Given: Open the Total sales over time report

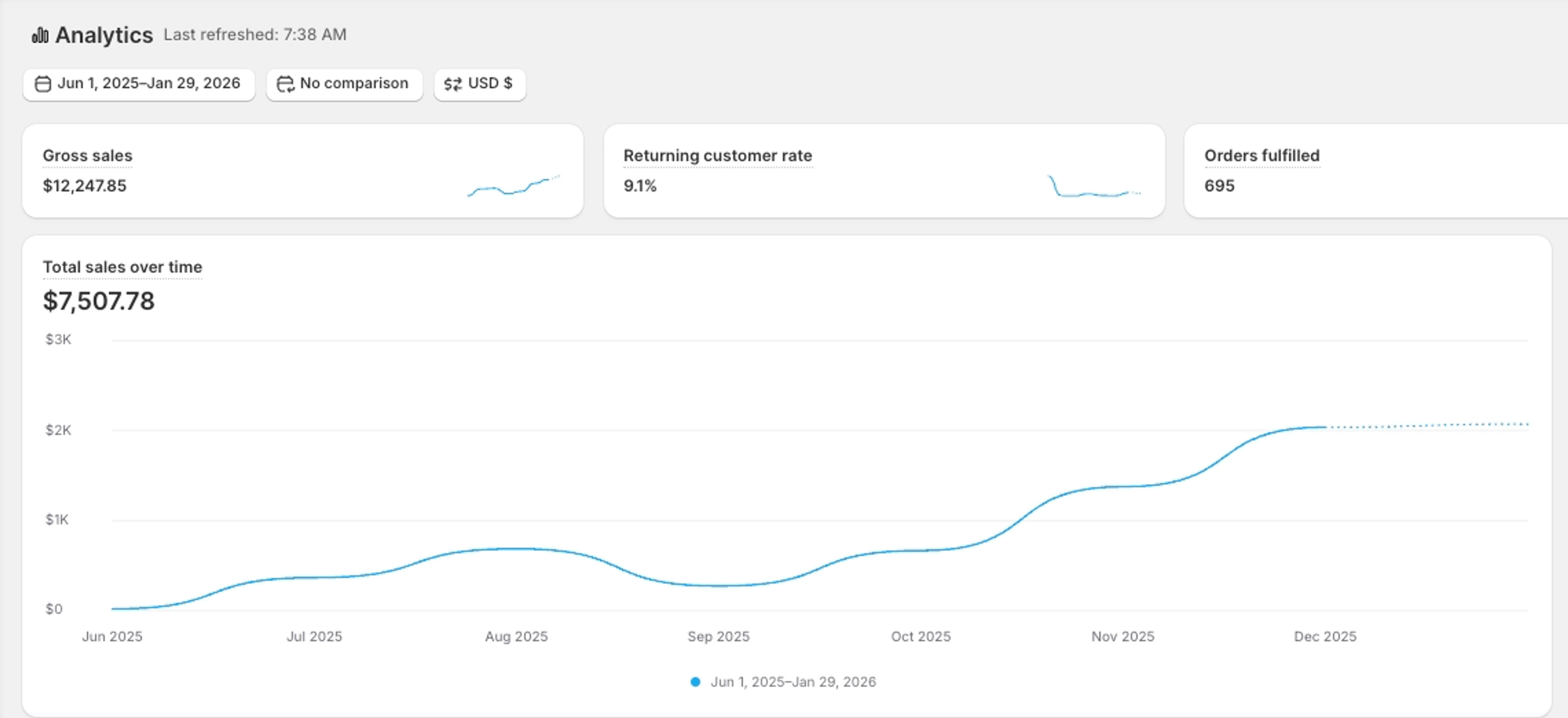Looking at the screenshot, I should pyautogui.click(x=122, y=268).
